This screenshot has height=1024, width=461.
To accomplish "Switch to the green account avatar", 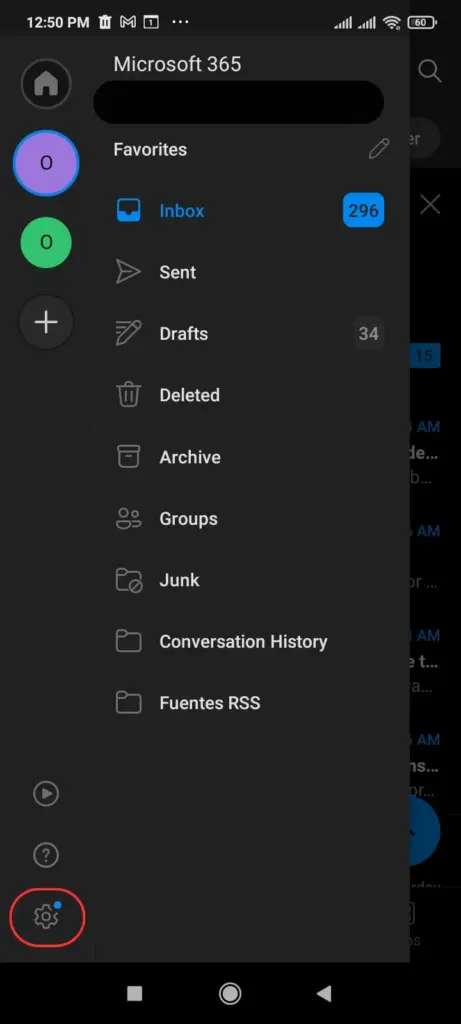I will click(x=46, y=242).
